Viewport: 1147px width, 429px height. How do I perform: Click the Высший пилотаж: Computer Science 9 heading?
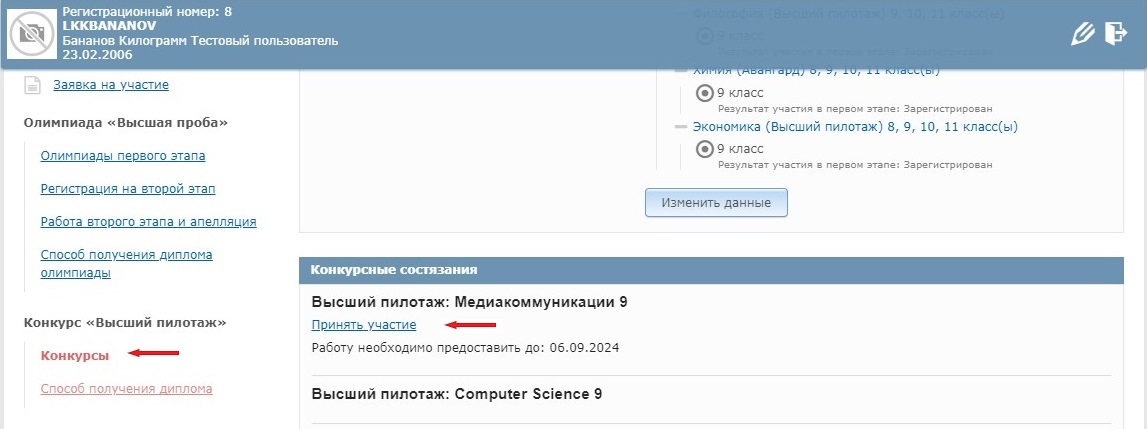(456, 394)
